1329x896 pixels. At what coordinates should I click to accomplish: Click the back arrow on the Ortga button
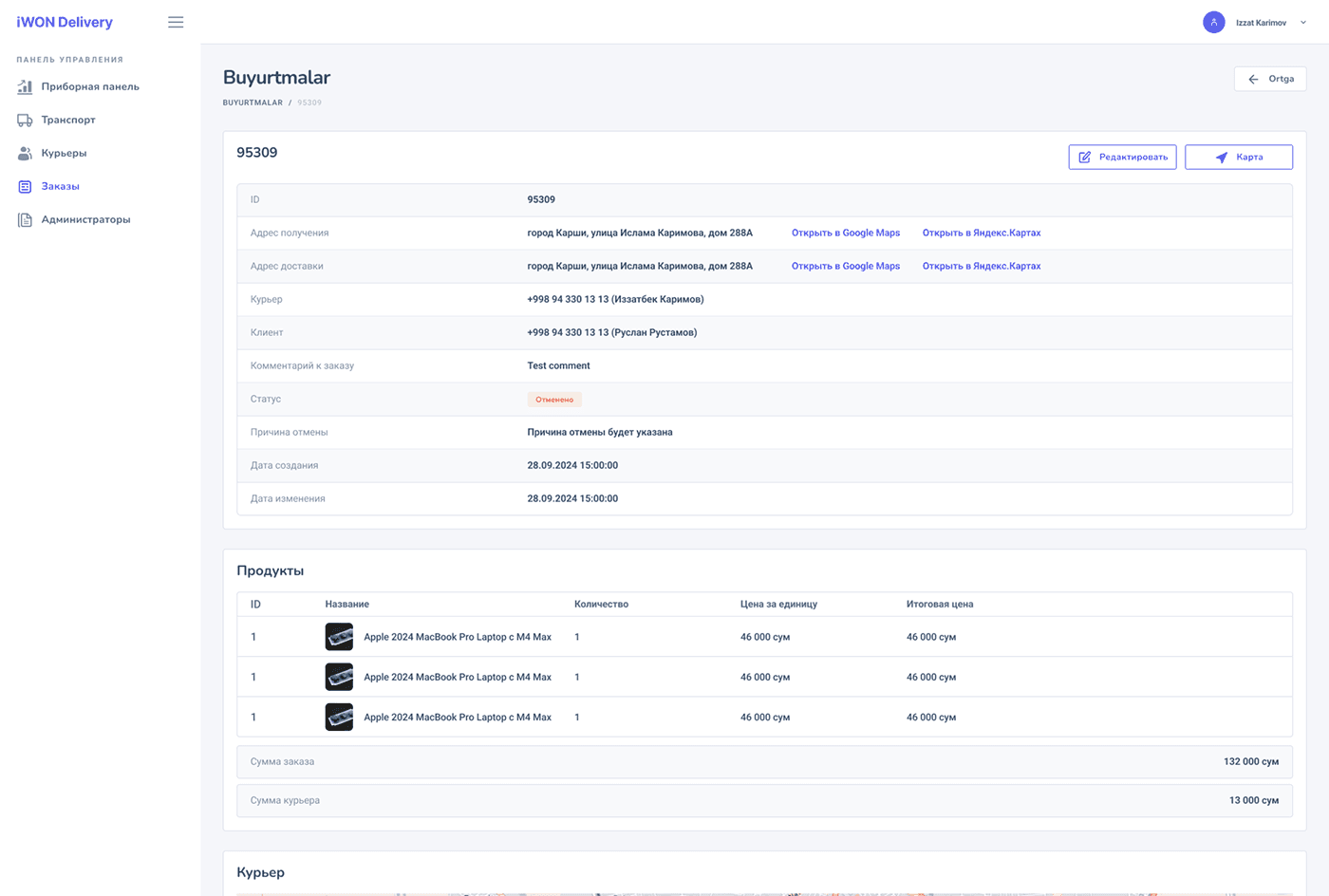point(1254,79)
